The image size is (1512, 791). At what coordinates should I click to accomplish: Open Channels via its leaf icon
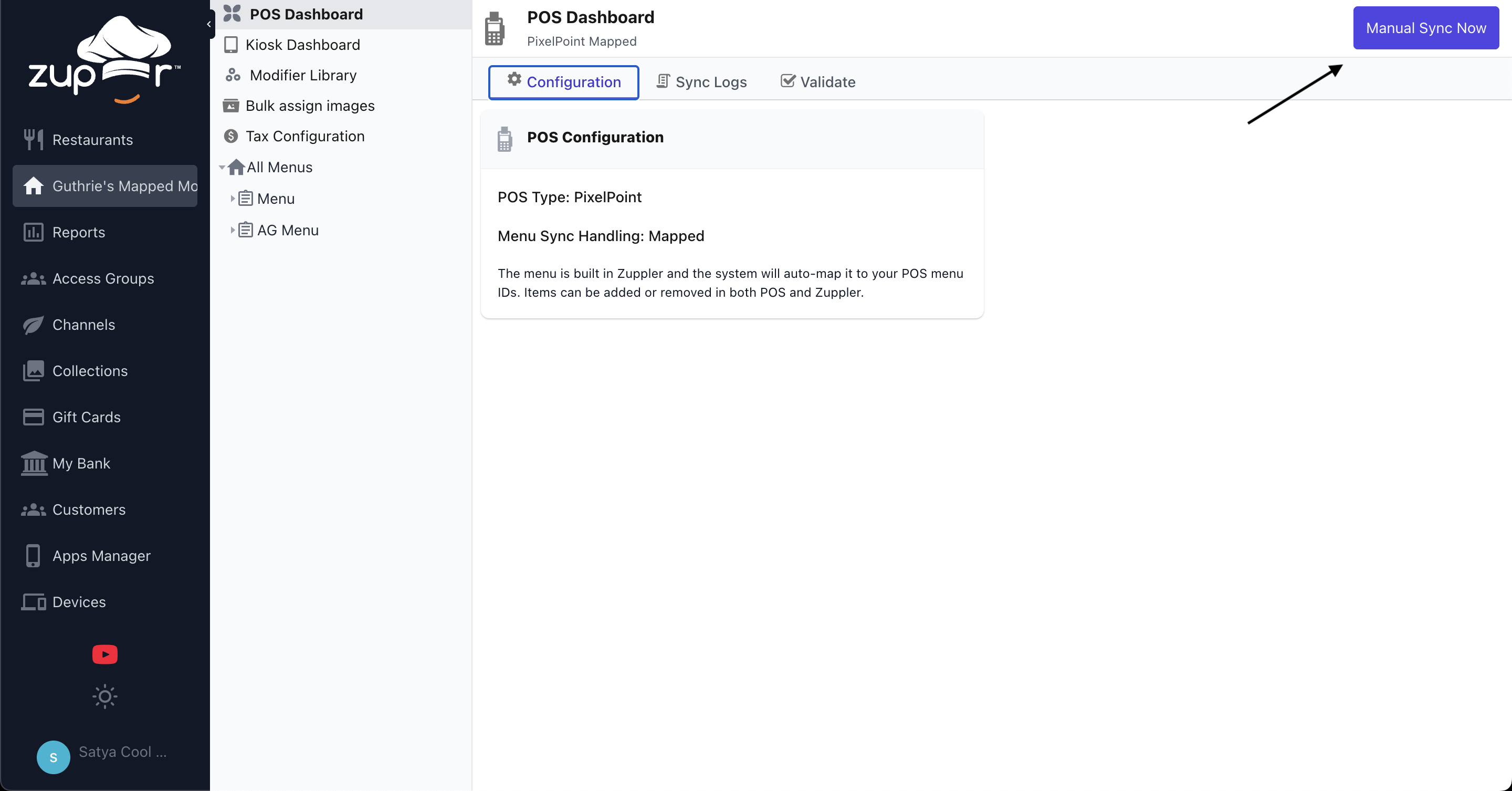34,325
